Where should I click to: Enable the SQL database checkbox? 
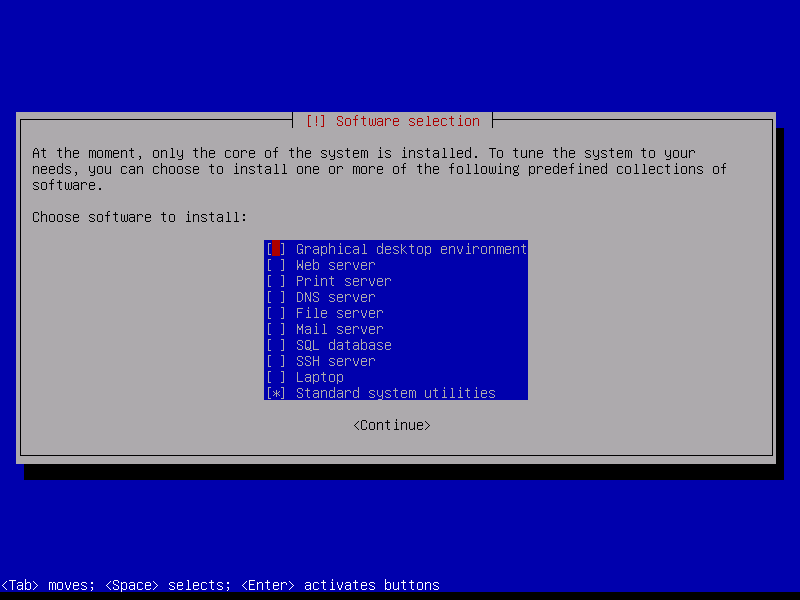coord(276,345)
